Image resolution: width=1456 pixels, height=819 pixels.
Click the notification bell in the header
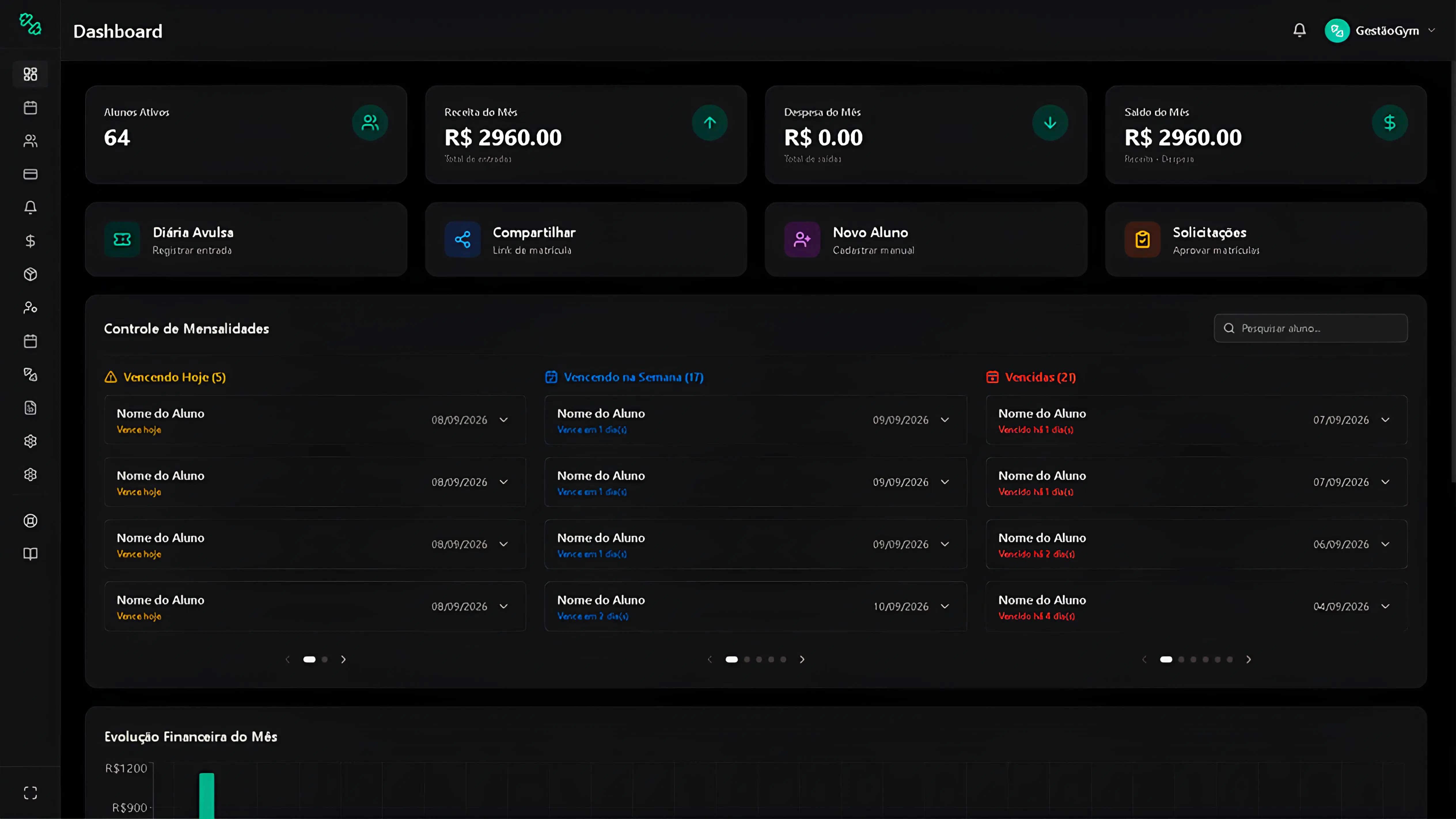tap(1299, 31)
